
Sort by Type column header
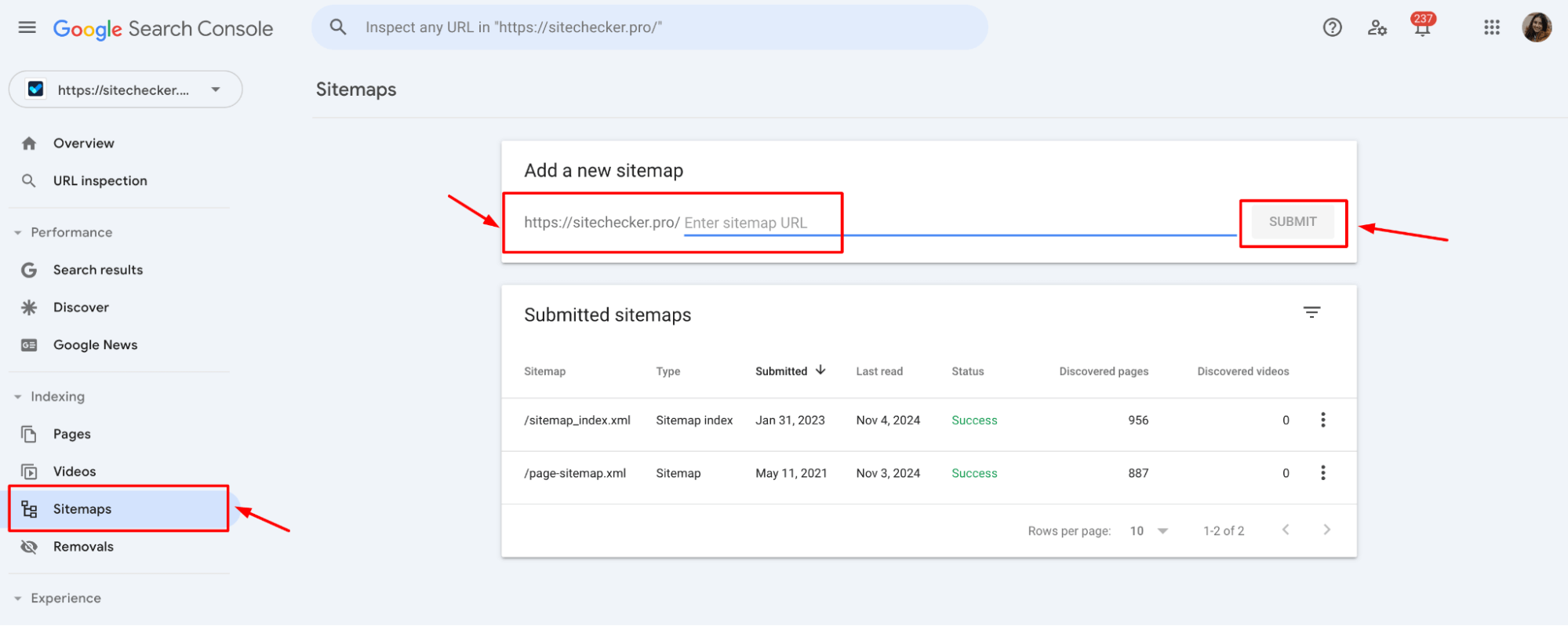coord(668,371)
